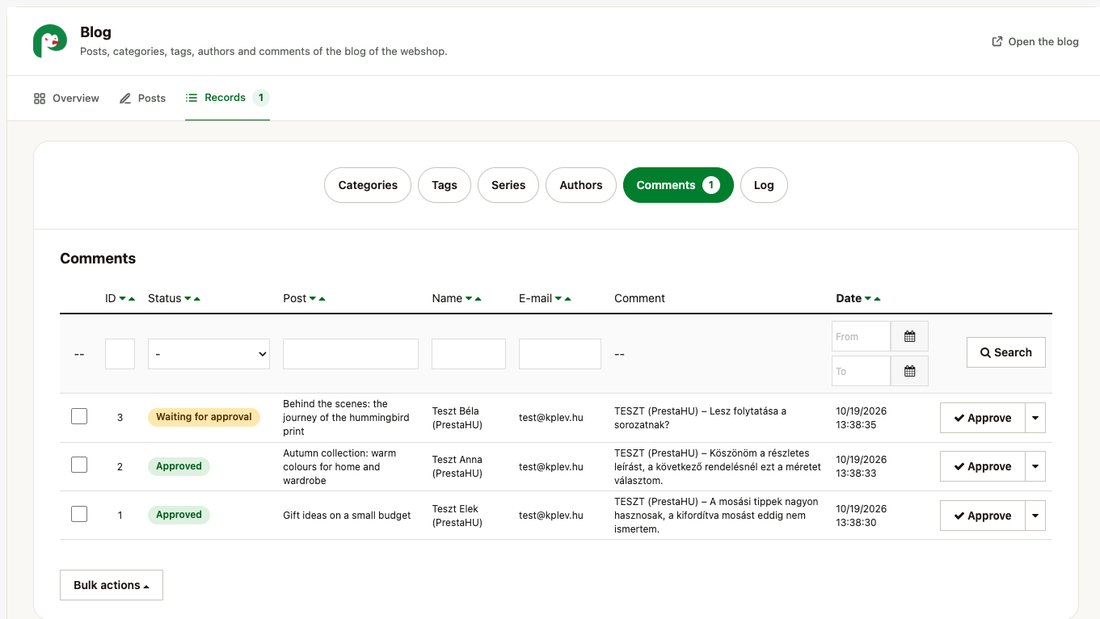Focus the ID filter field
The image size is (1100, 619).
(x=120, y=354)
